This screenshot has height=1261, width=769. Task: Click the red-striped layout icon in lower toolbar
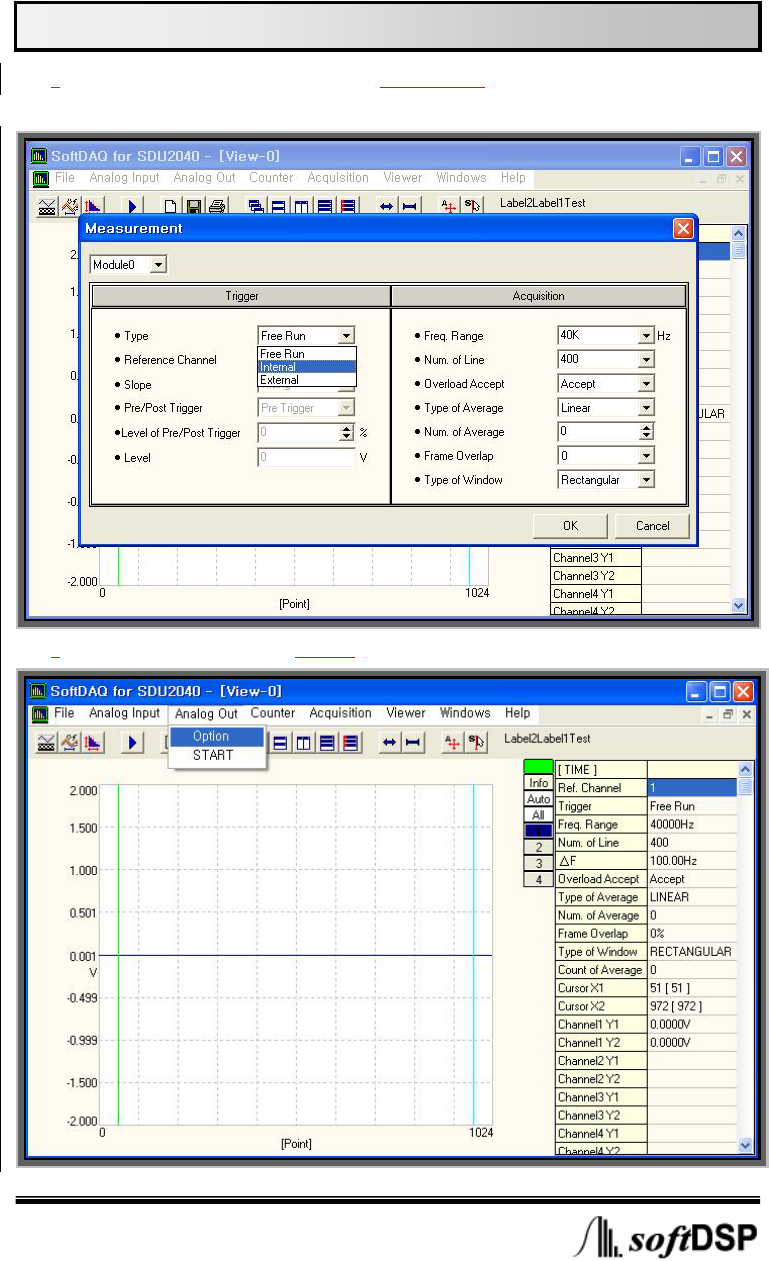pos(350,742)
